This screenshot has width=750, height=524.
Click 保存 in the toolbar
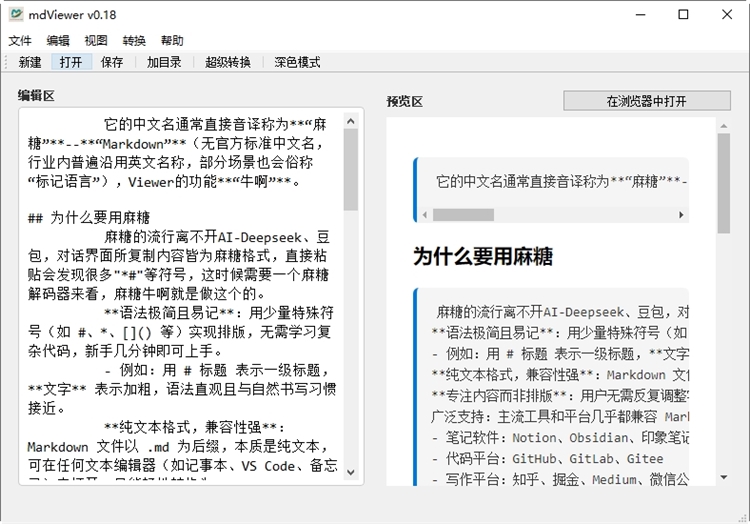(x=112, y=62)
